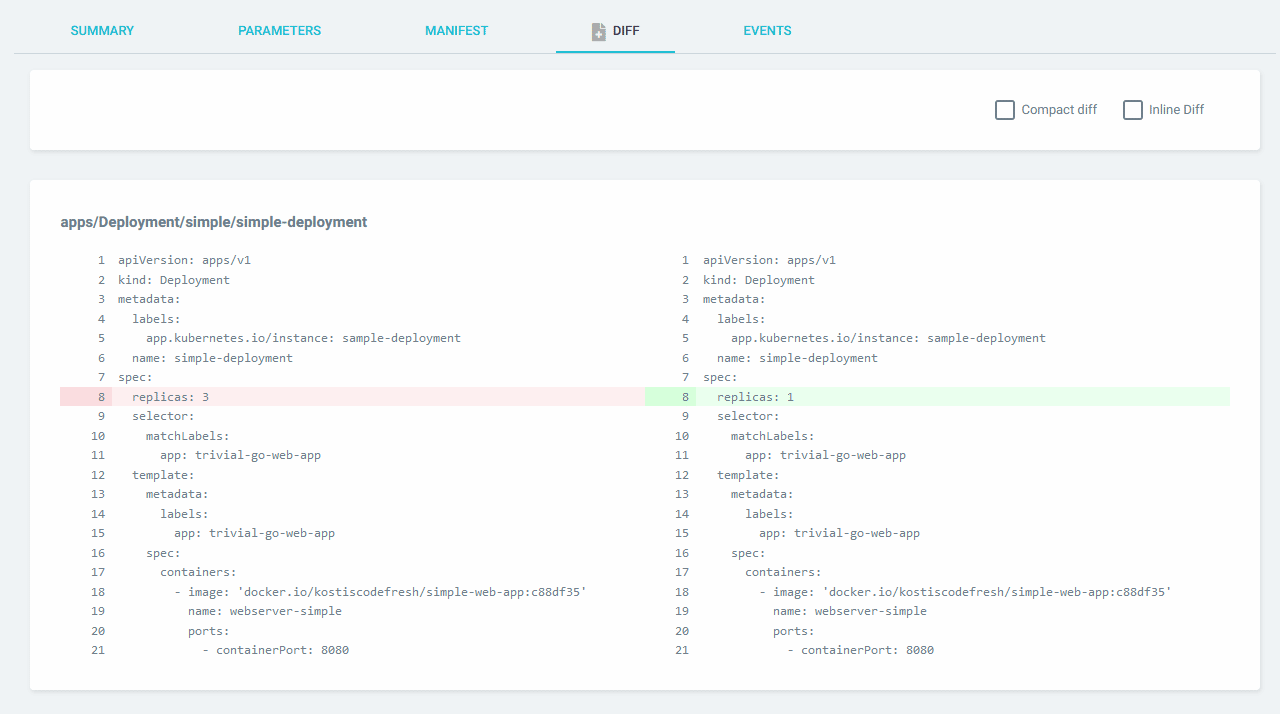Click 'apiVersion: apps/v1' in left pane
Screen dimensions: 1280x714
[x=184, y=260]
